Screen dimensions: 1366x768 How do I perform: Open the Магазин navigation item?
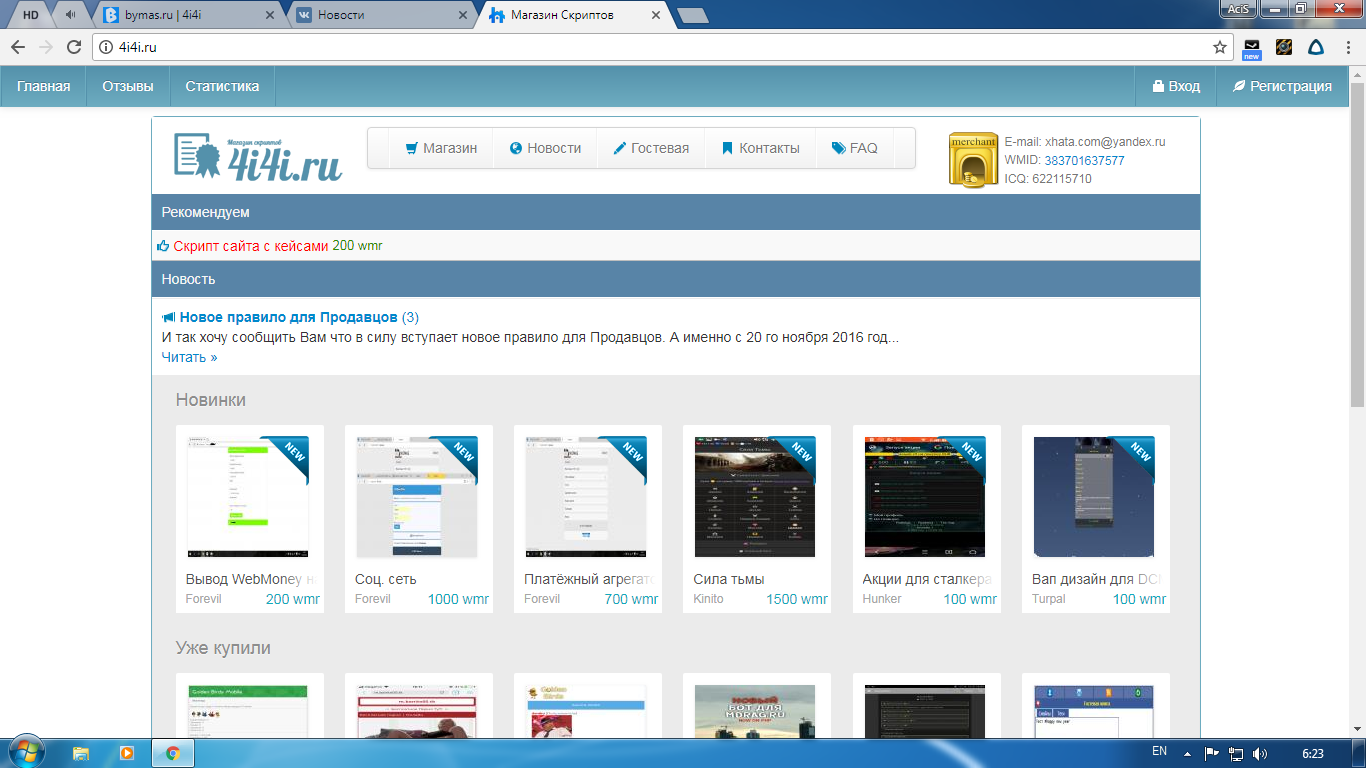click(x=440, y=148)
